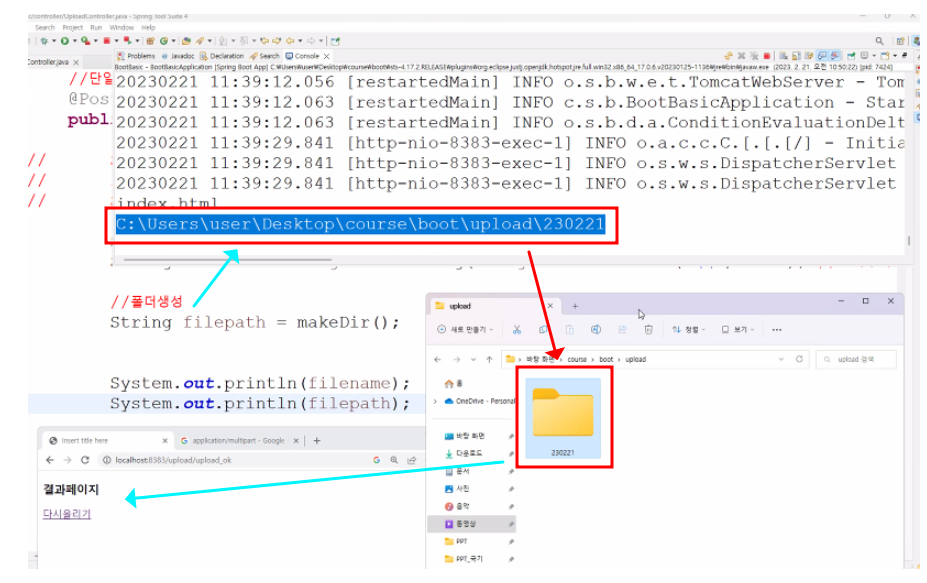The width and height of the screenshot is (927, 583).
Task: Click the Open Type folder icon in the toolbar
Action: tap(186, 41)
